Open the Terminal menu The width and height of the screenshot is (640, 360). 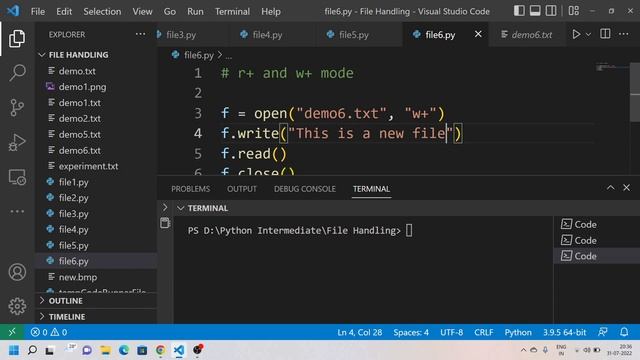point(232,11)
